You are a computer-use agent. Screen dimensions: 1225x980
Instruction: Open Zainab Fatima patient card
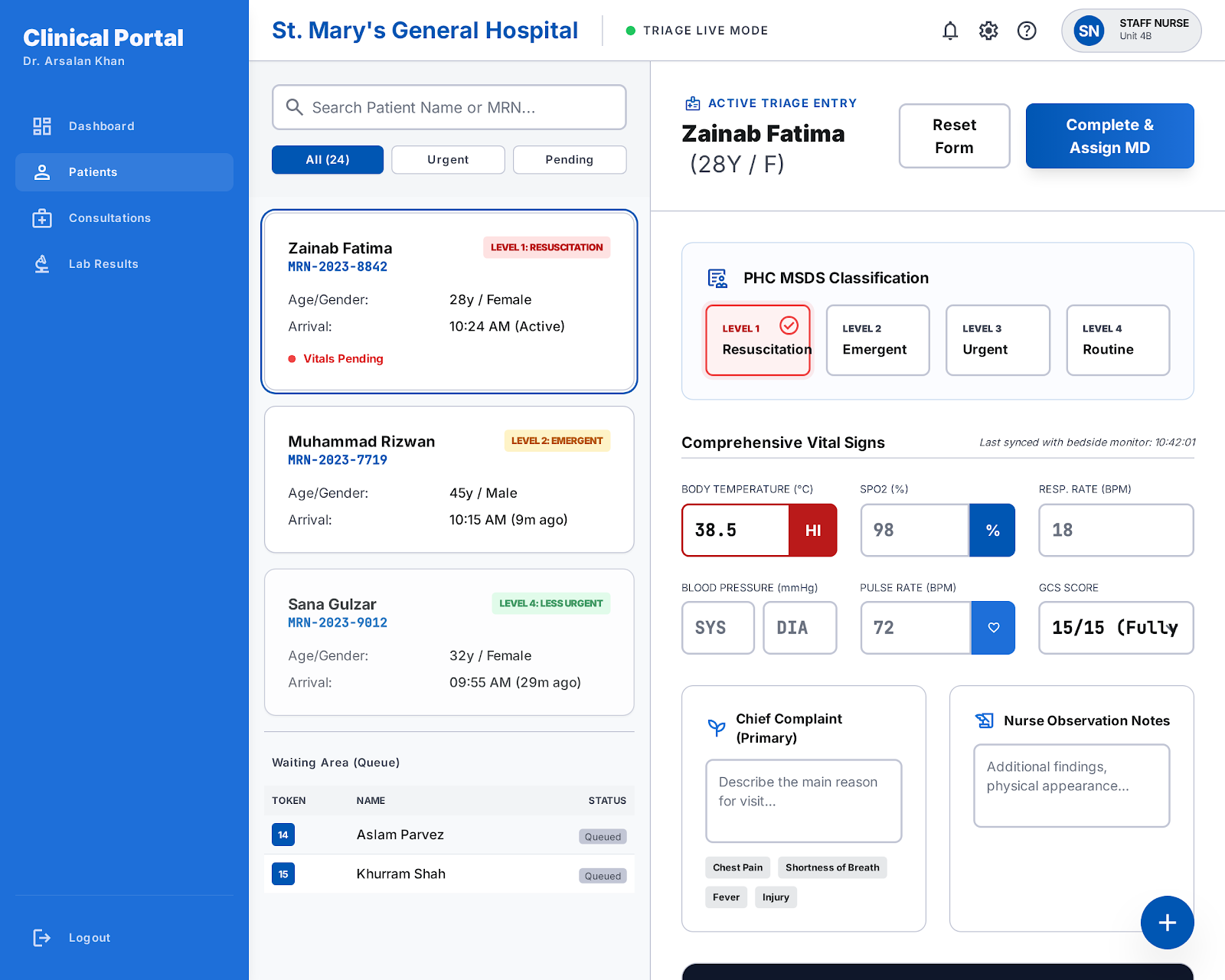(x=449, y=302)
